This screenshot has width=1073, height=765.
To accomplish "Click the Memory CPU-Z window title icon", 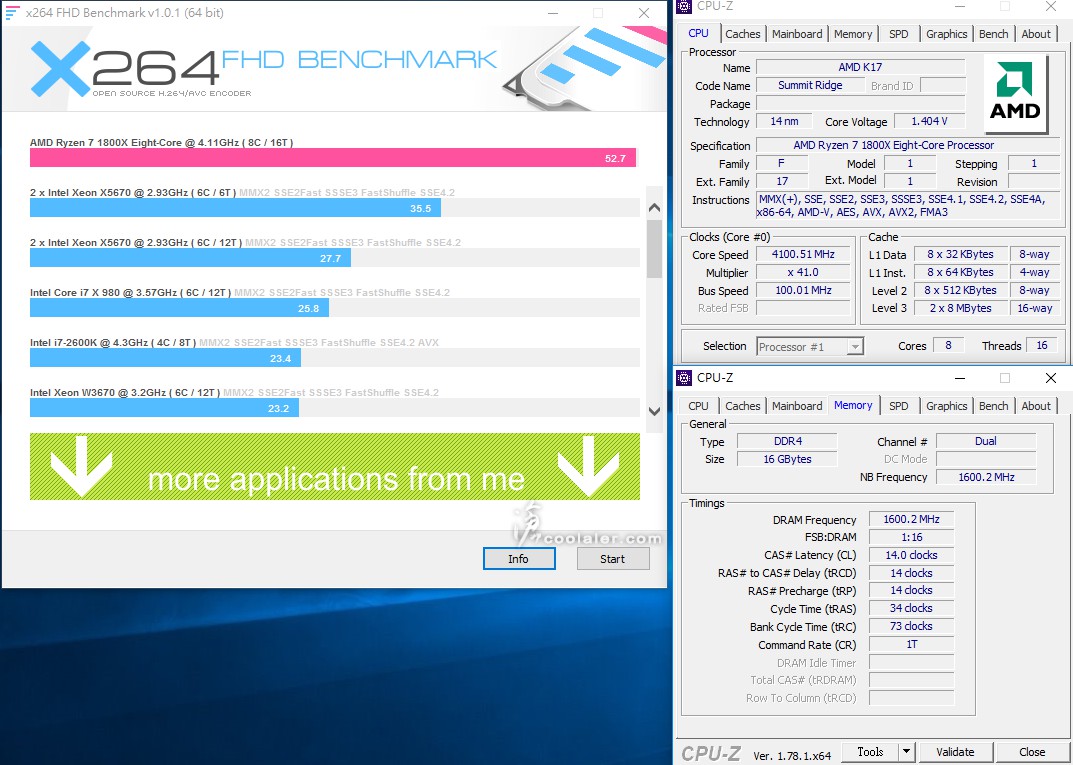I will 684,378.
